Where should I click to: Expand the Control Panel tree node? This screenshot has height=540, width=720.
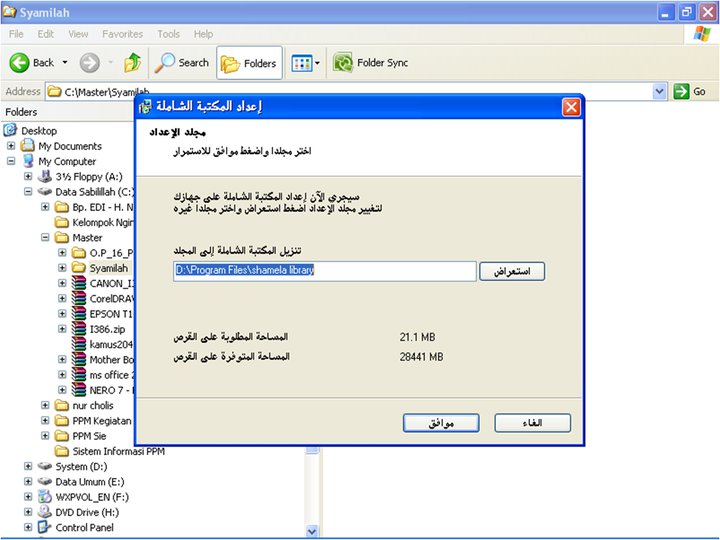click(x=28, y=527)
